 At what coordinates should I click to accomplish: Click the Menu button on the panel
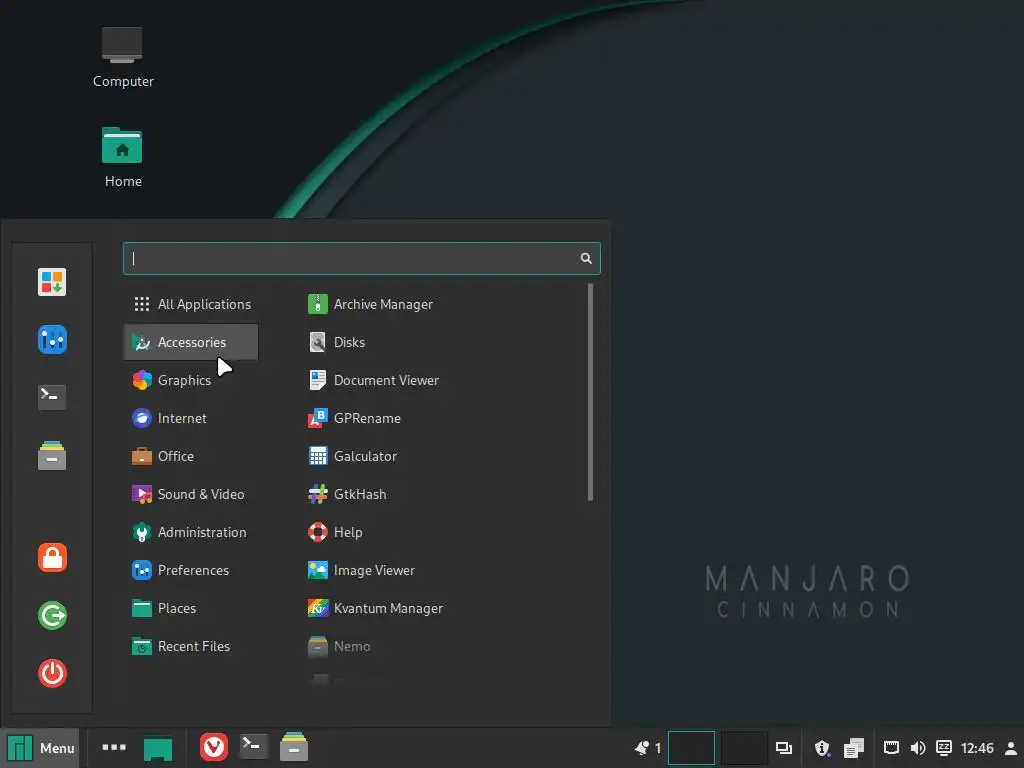tap(40, 748)
